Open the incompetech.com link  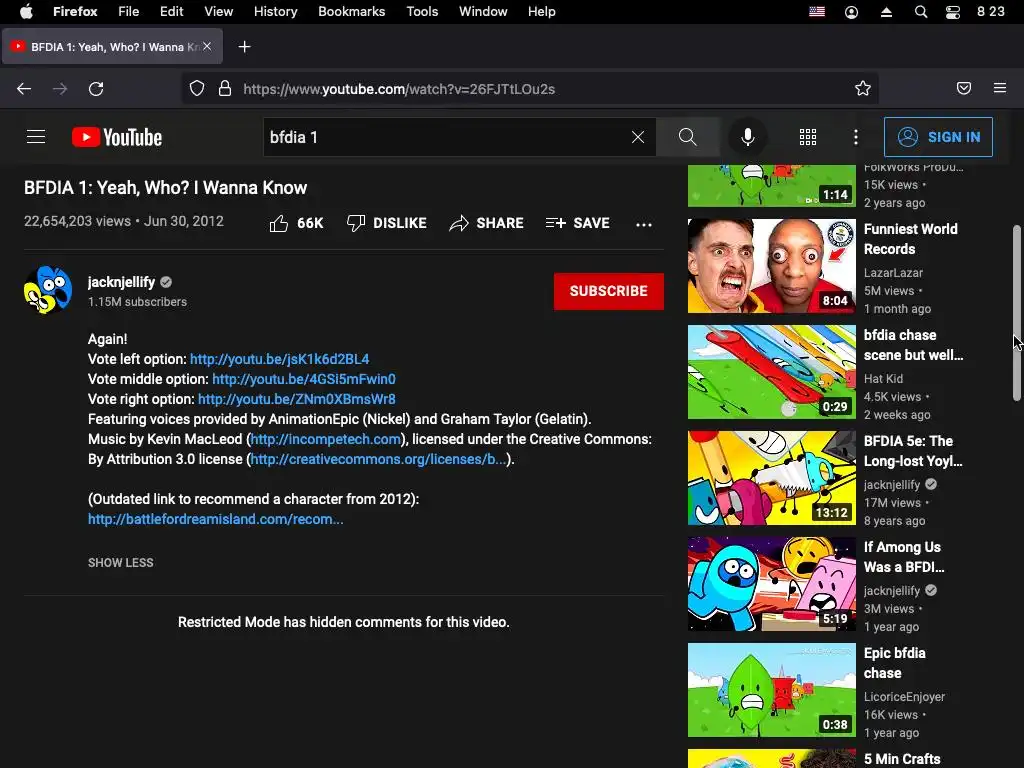(325, 440)
